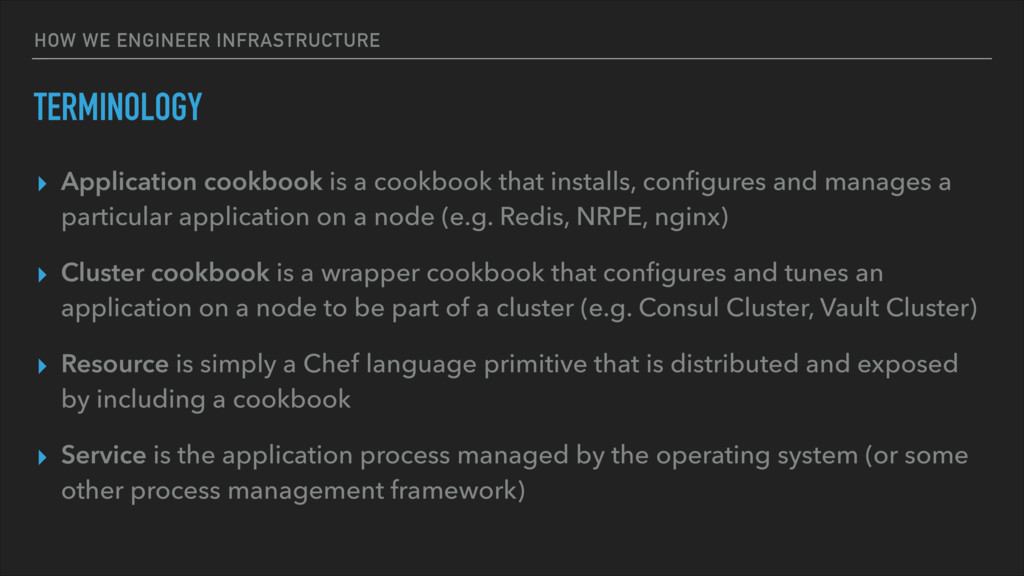Click the text by including a cookbook

206,400
